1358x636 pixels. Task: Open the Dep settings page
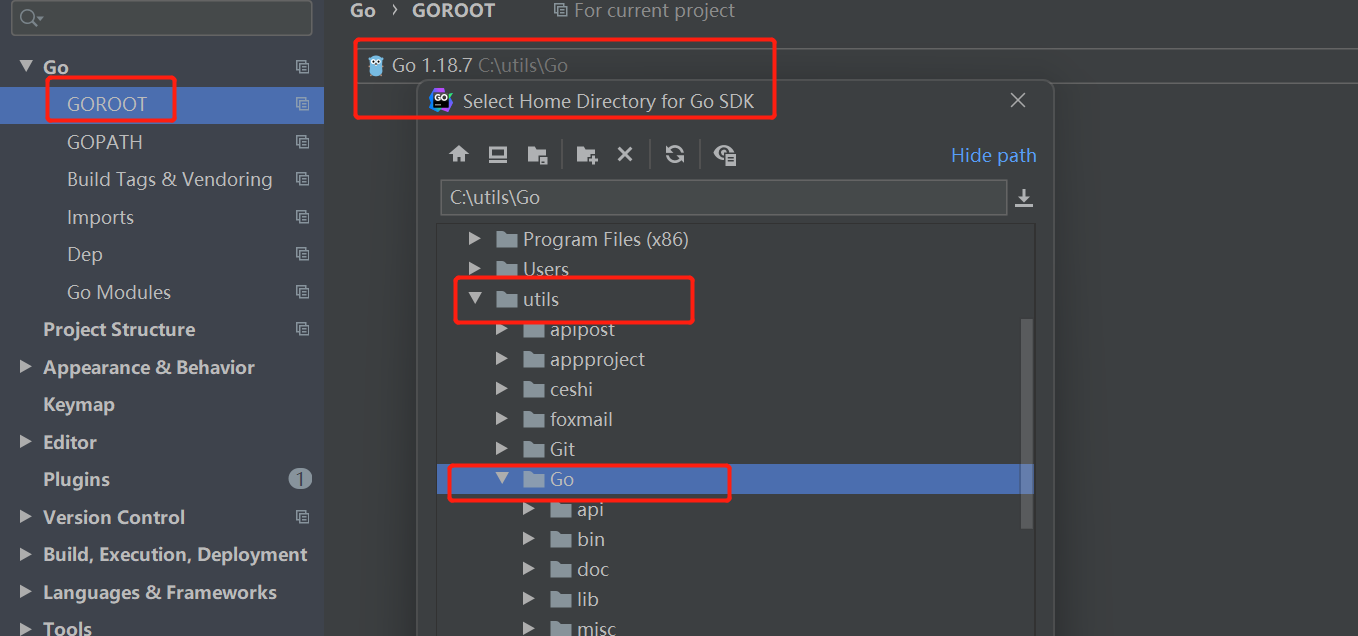(85, 254)
